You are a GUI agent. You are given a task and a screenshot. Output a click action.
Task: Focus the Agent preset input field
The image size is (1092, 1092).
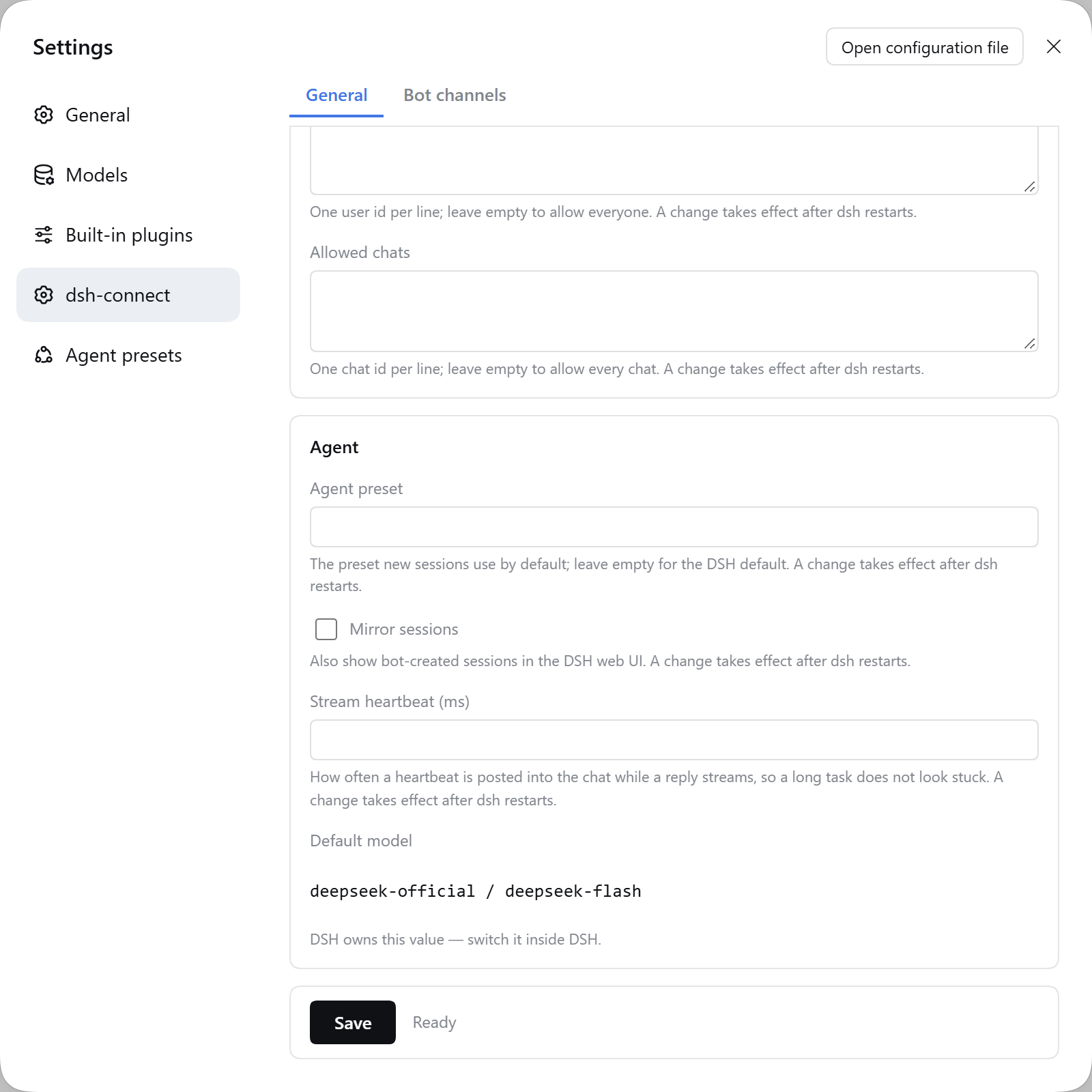[674, 527]
